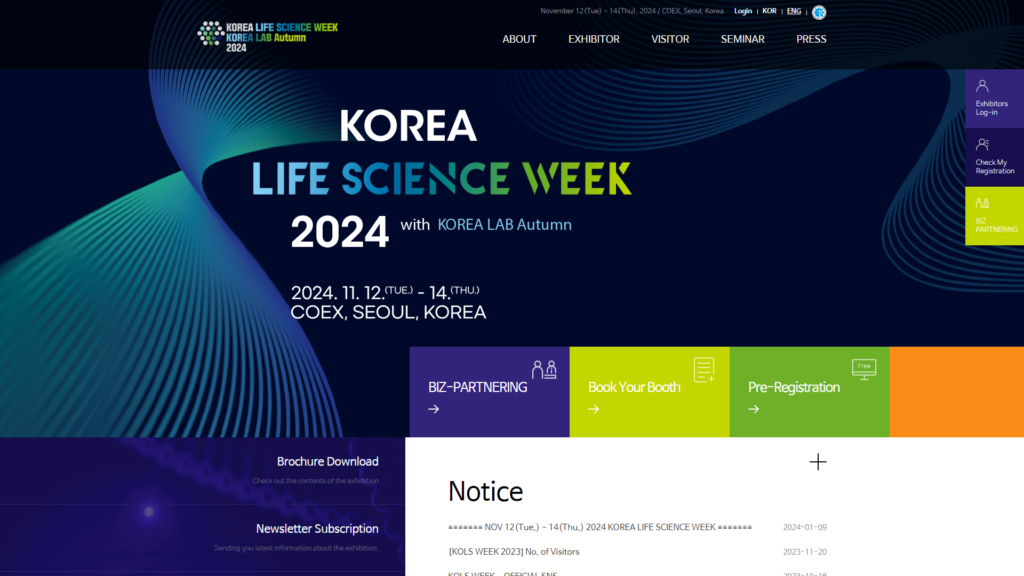The image size is (1024, 576).
Task: Click the Free monitor icon on Pre-Registration
Action: pos(864,369)
